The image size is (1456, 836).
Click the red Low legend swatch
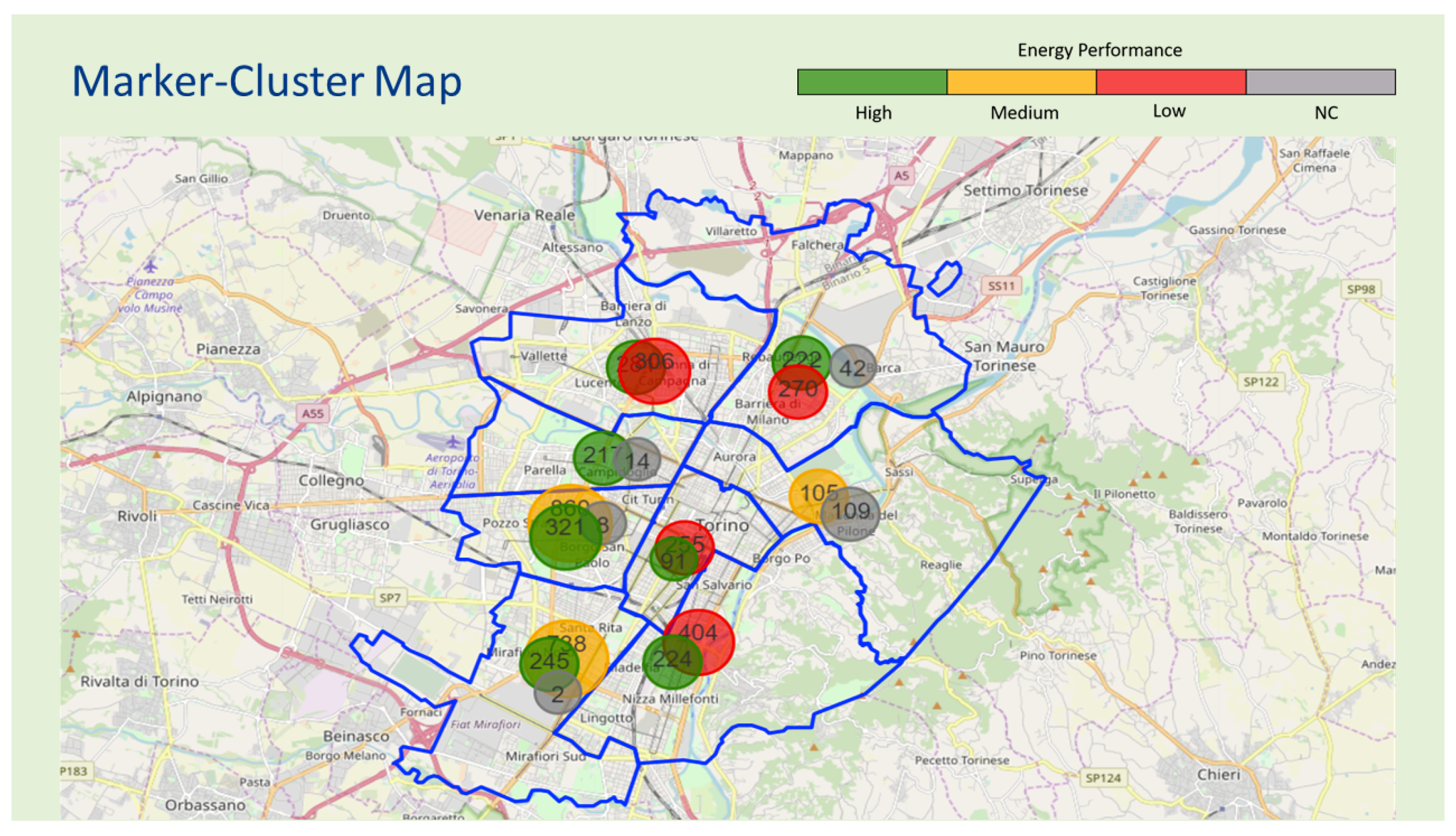click(1171, 81)
